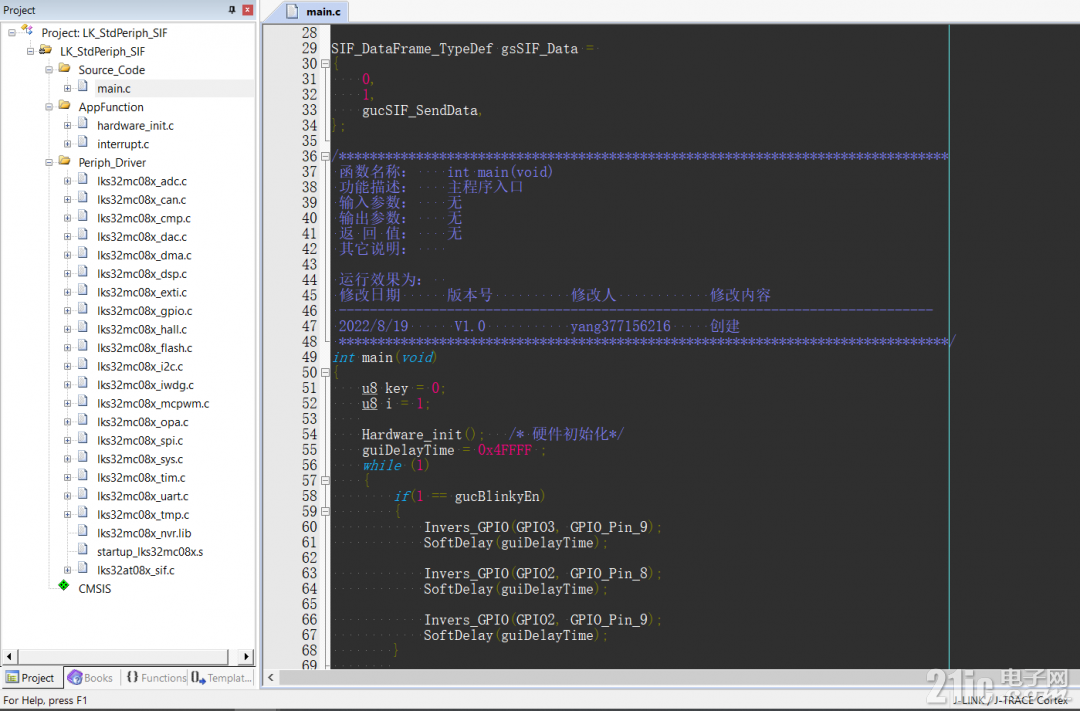Viewport: 1080px width, 711px height.
Task: Click the main.c editor tab
Action: point(314,11)
